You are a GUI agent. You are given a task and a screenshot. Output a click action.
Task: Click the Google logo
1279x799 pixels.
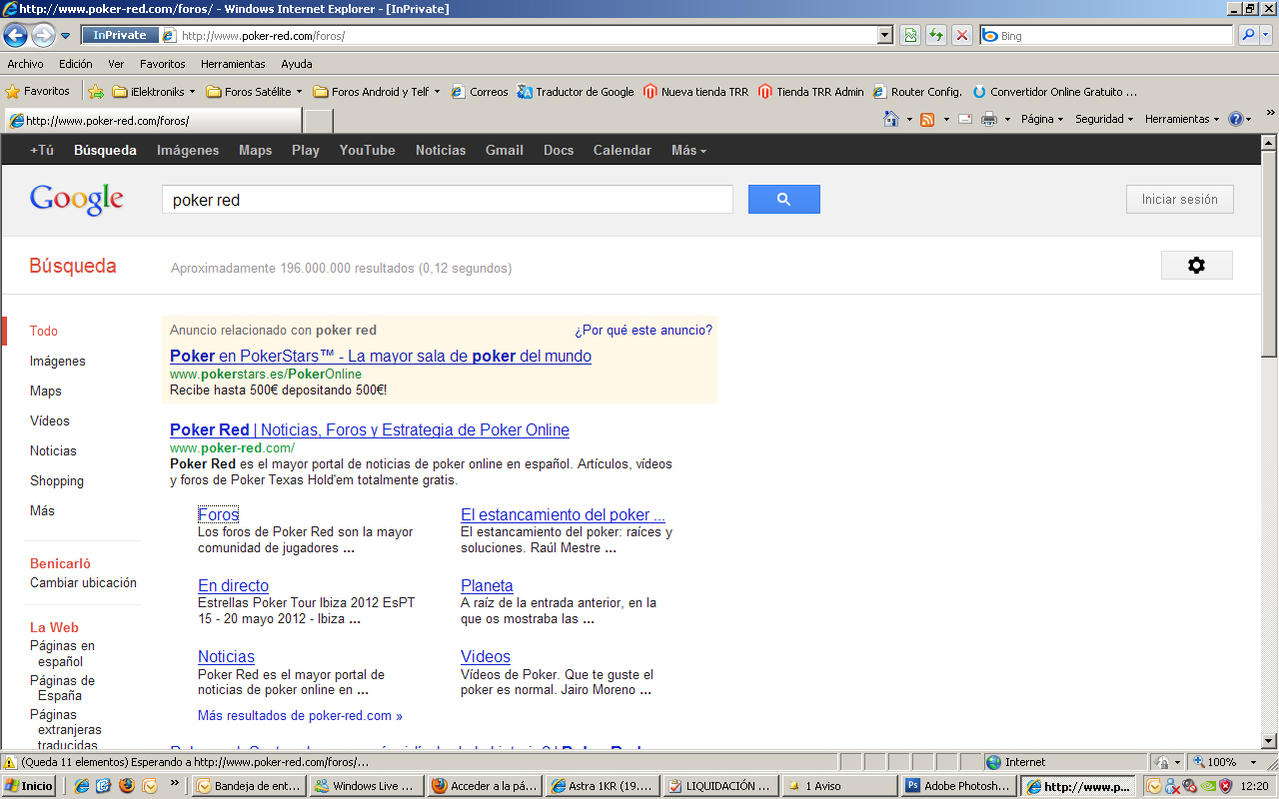(x=77, y=200)
